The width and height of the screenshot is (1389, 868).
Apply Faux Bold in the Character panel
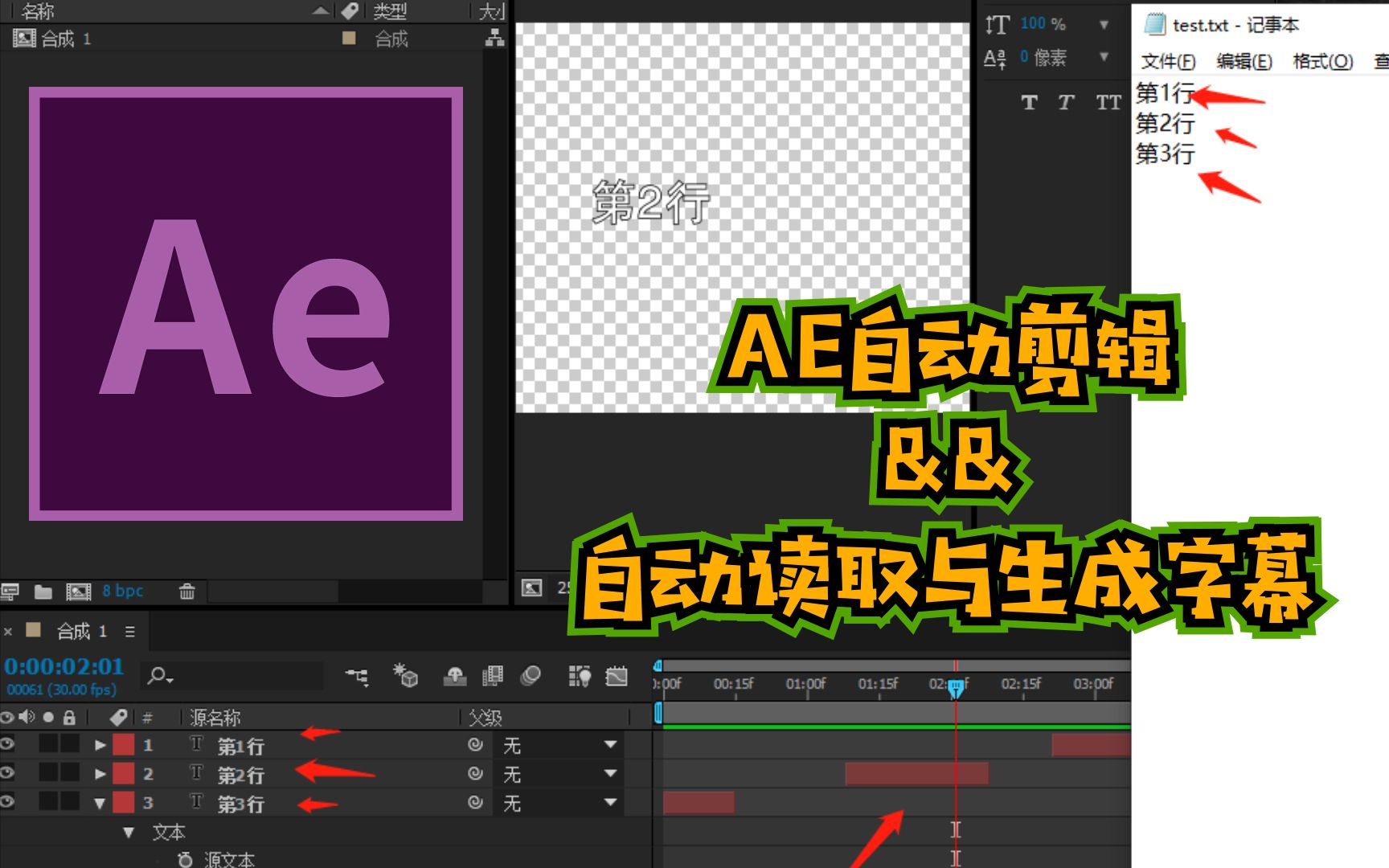[x=1029, y=102]
